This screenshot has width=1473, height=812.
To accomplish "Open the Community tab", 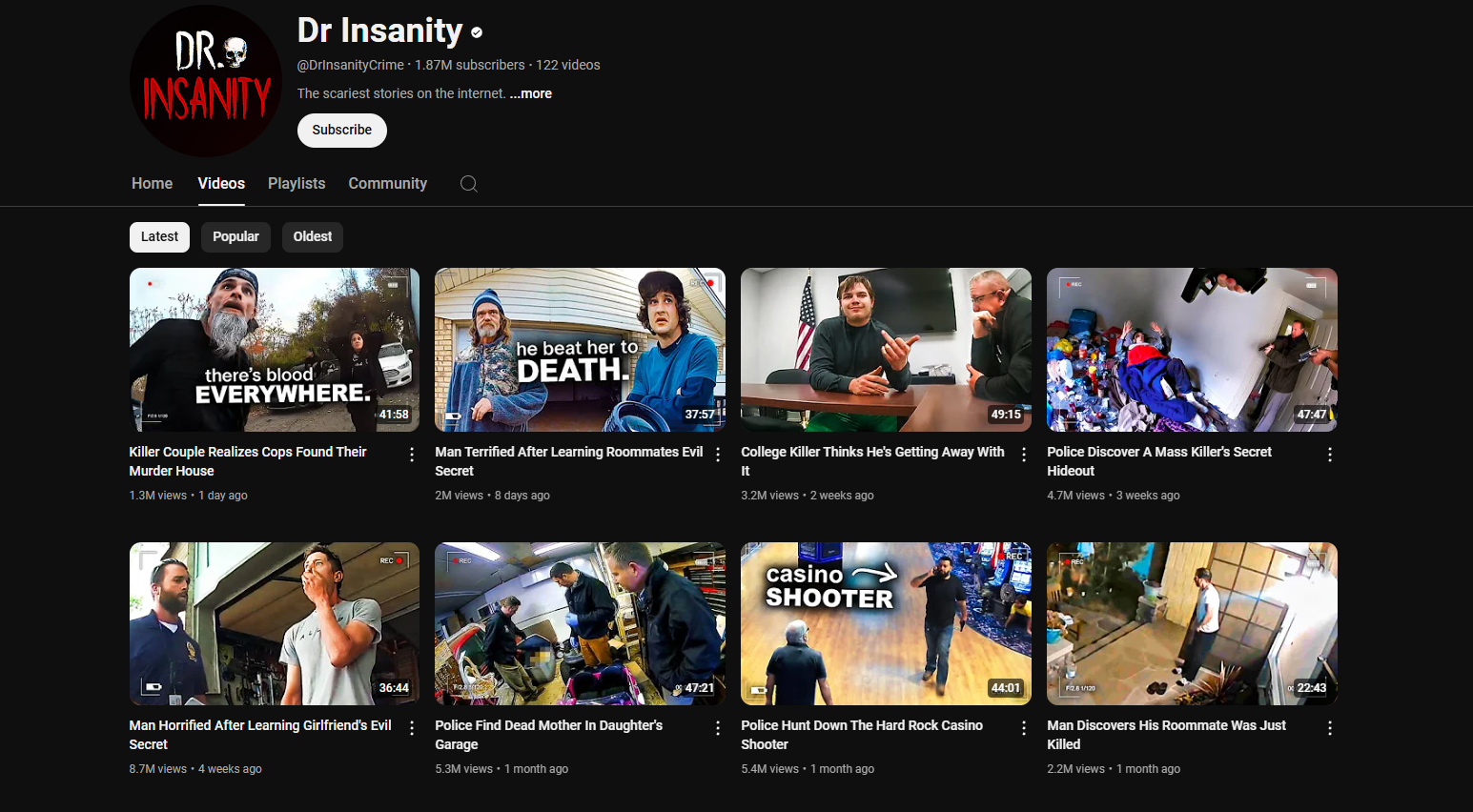I will coord(388,184).
